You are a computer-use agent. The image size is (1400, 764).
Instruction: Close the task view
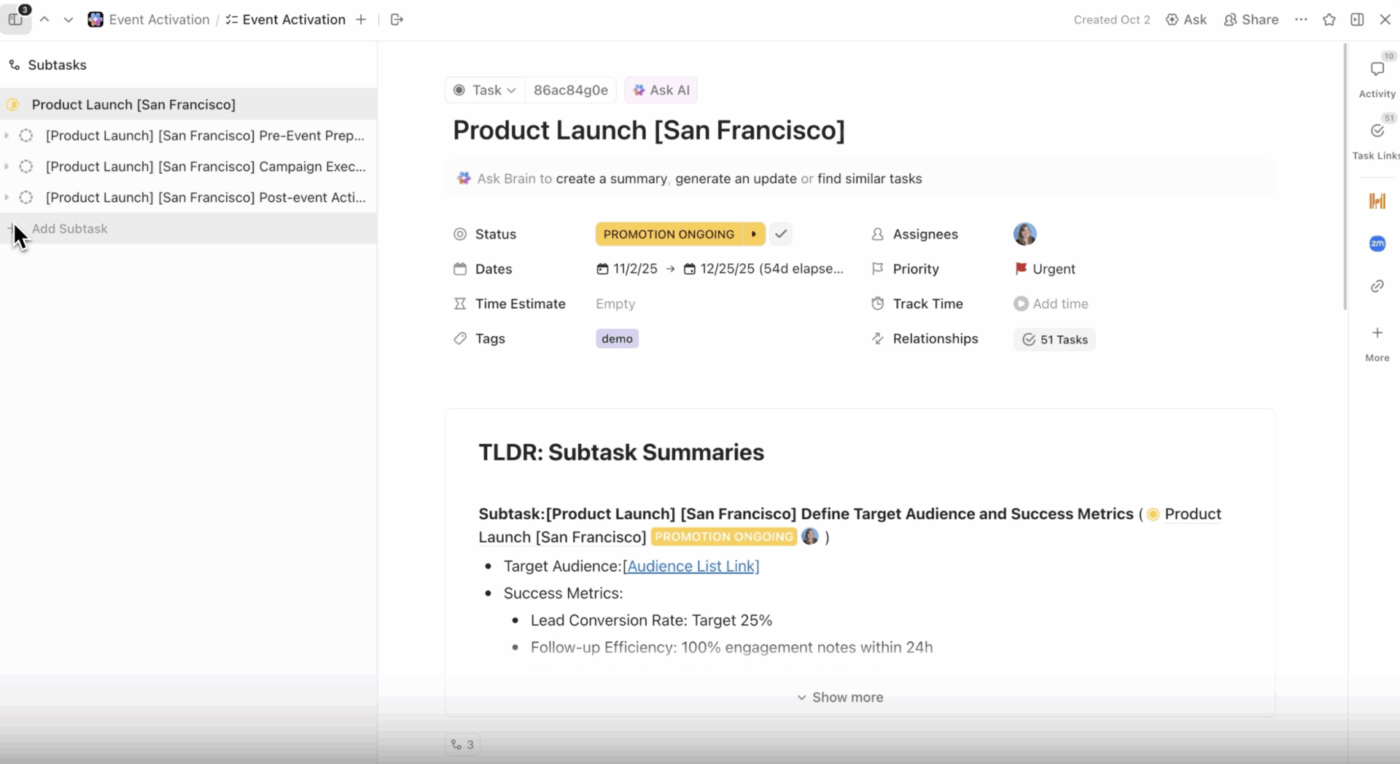[1385, 19]
